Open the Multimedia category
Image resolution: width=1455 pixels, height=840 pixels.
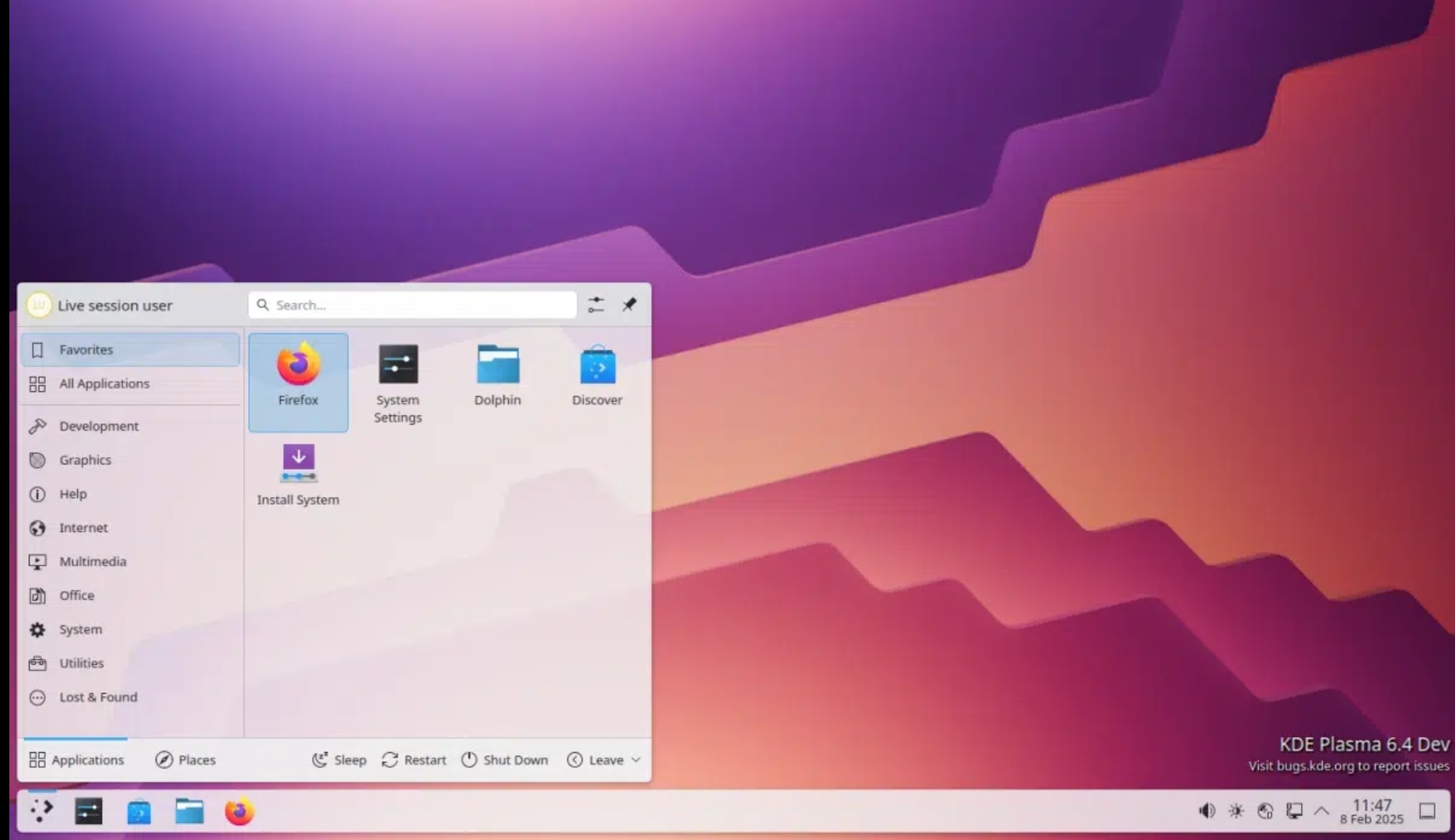[131, 562]
